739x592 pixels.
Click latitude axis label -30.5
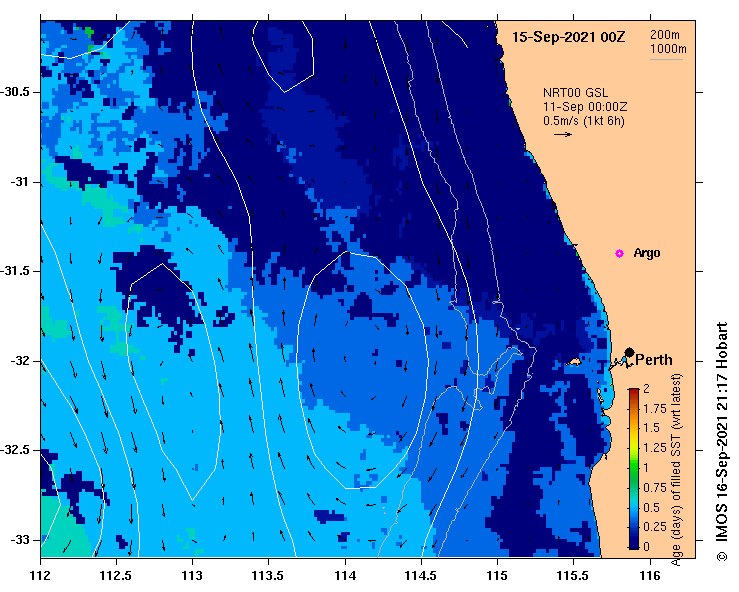click(x=15, y=92)
